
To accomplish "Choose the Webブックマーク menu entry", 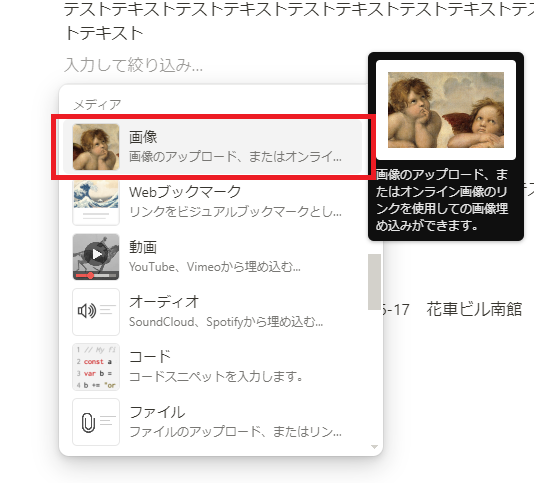I will tap(213, 202).
